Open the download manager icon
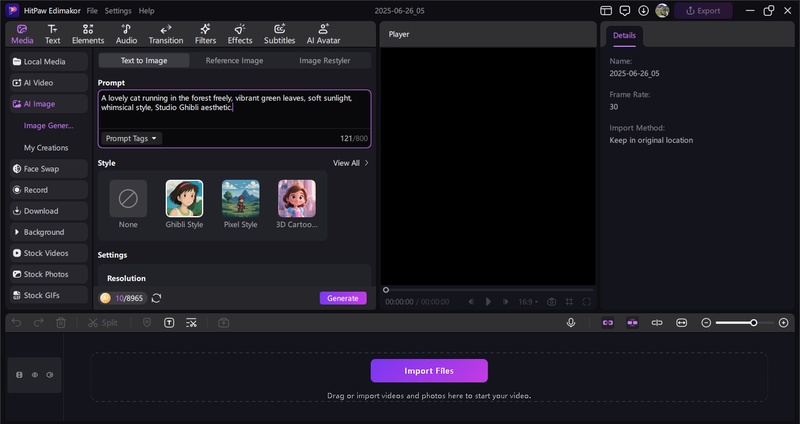The width and height of the screenshot is (800, 424). (x=643, y=11)
